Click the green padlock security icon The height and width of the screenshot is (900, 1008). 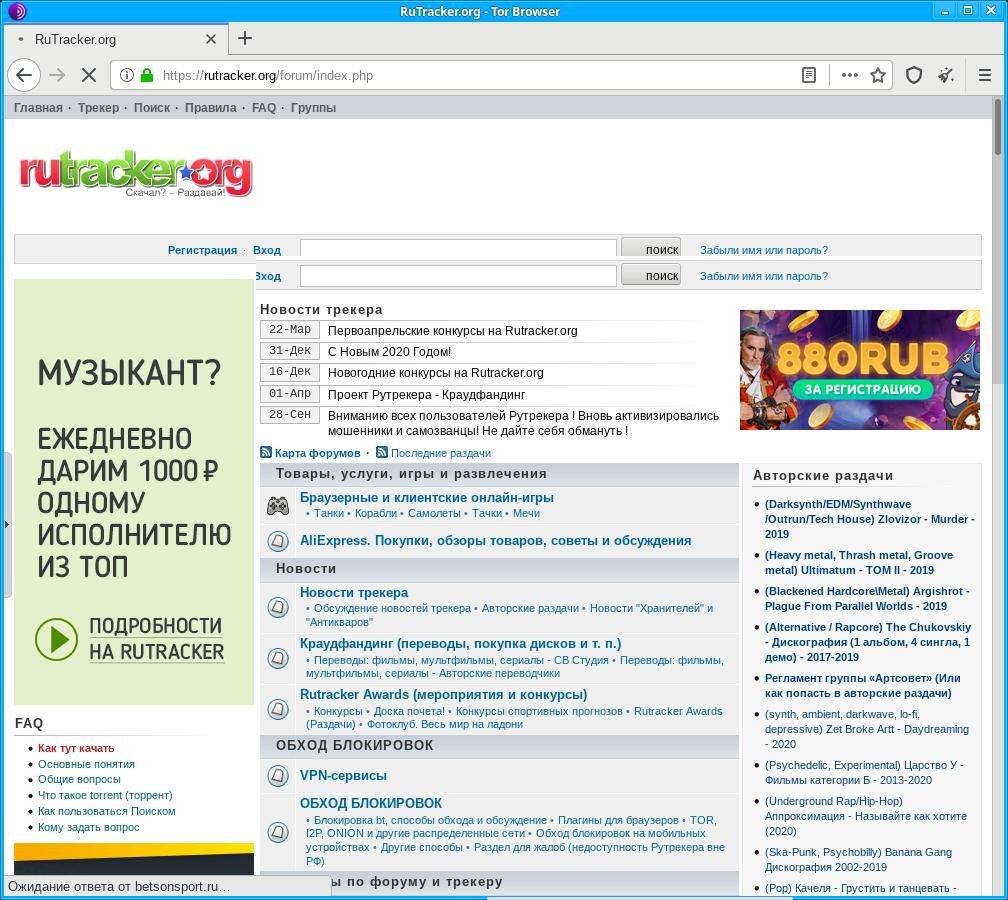click(147, 75)
